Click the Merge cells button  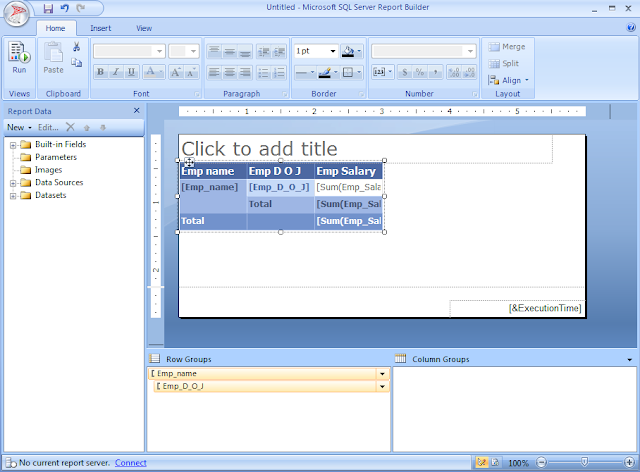(x=507, y=47)
